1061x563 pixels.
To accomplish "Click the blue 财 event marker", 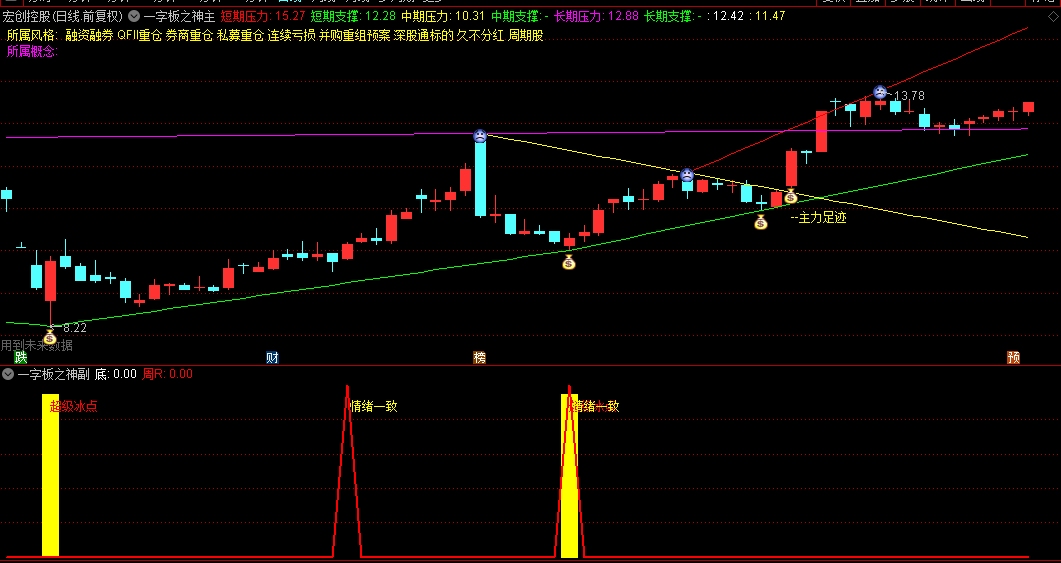I will pos(272,358).
